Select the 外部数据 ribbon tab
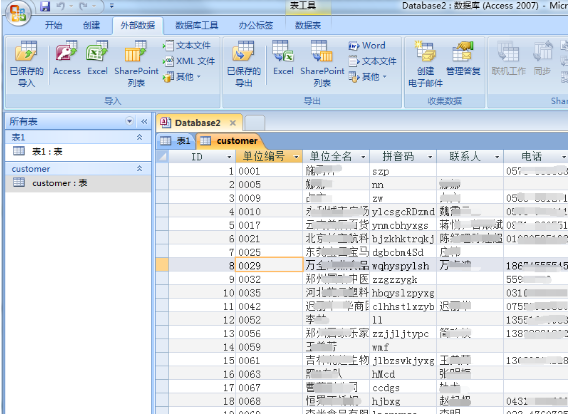 pyautogui.click(x=138, y=25)
